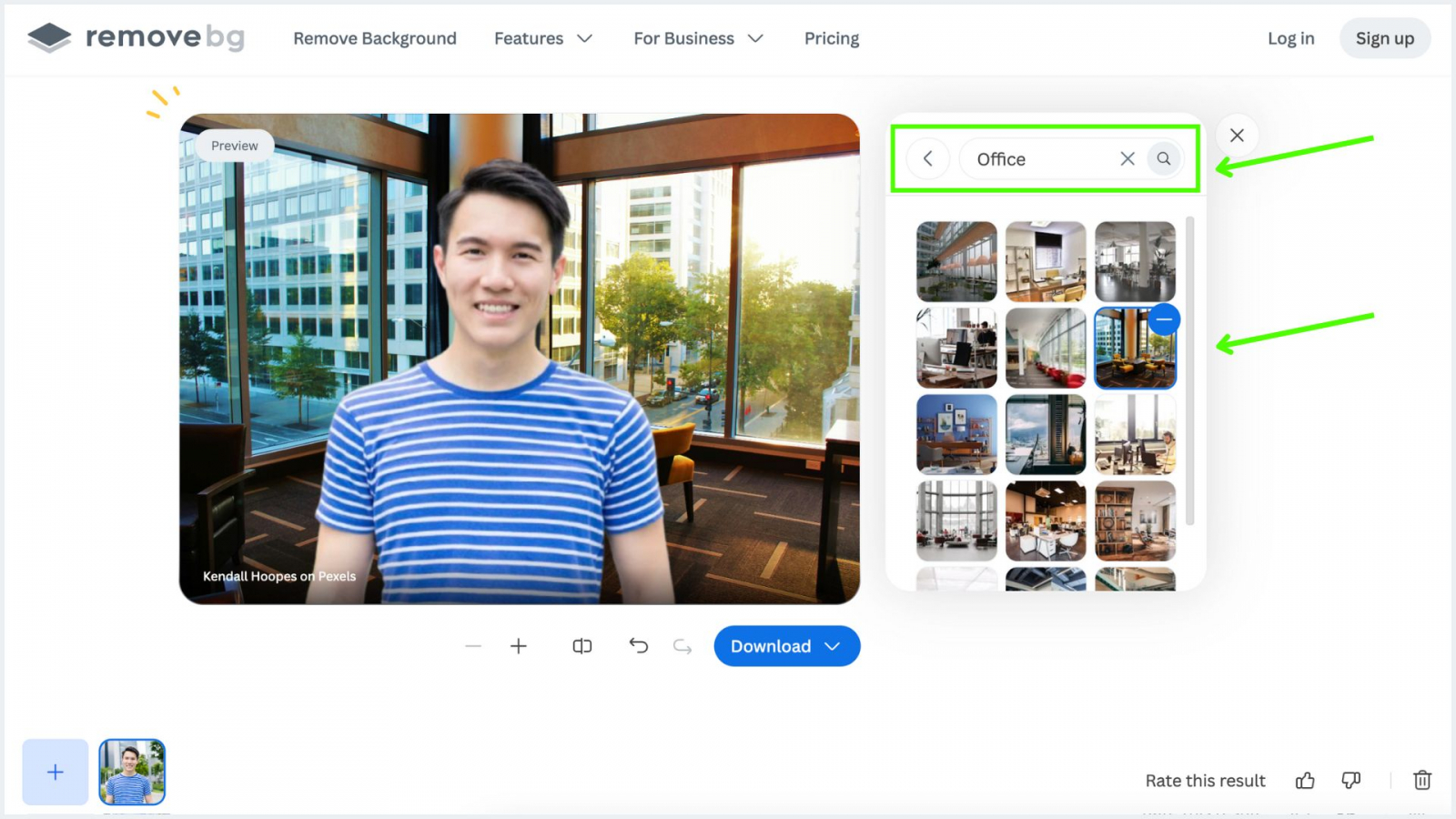Expand the For Business menu
The image size is (1456, 819).
(x=699, y=38)
